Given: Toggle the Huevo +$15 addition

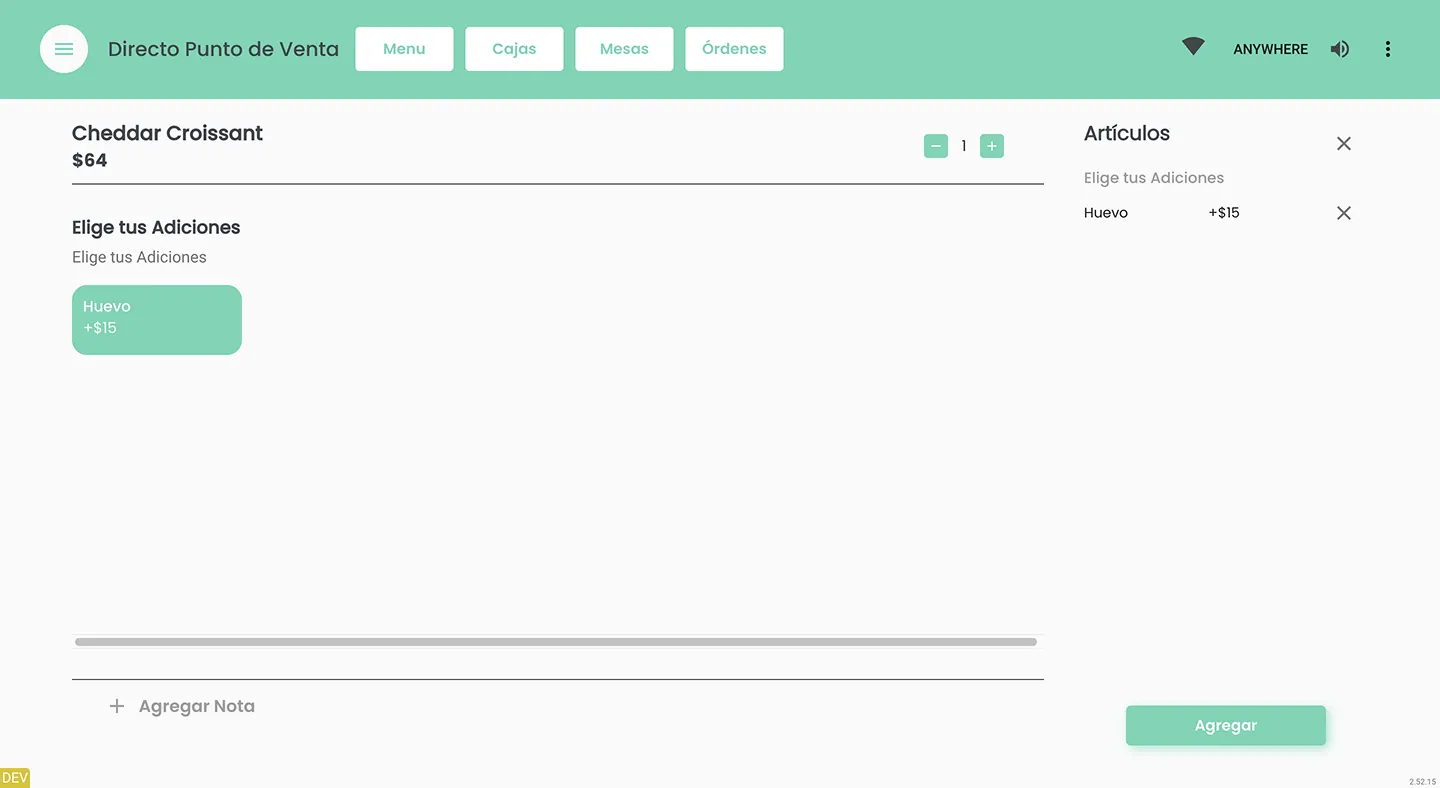Looking at the screenshot, I should (x=157, y=320).
